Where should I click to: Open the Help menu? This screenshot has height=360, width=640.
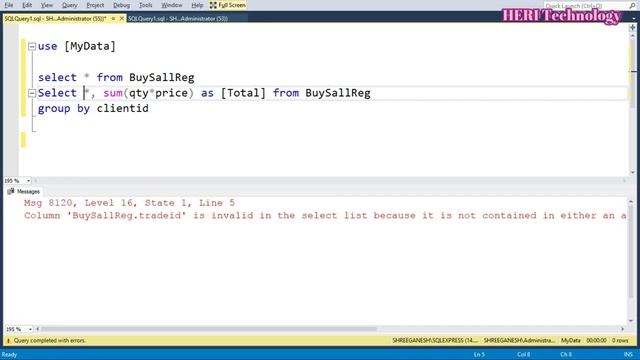pyautogui.click(x=197, y=5)
